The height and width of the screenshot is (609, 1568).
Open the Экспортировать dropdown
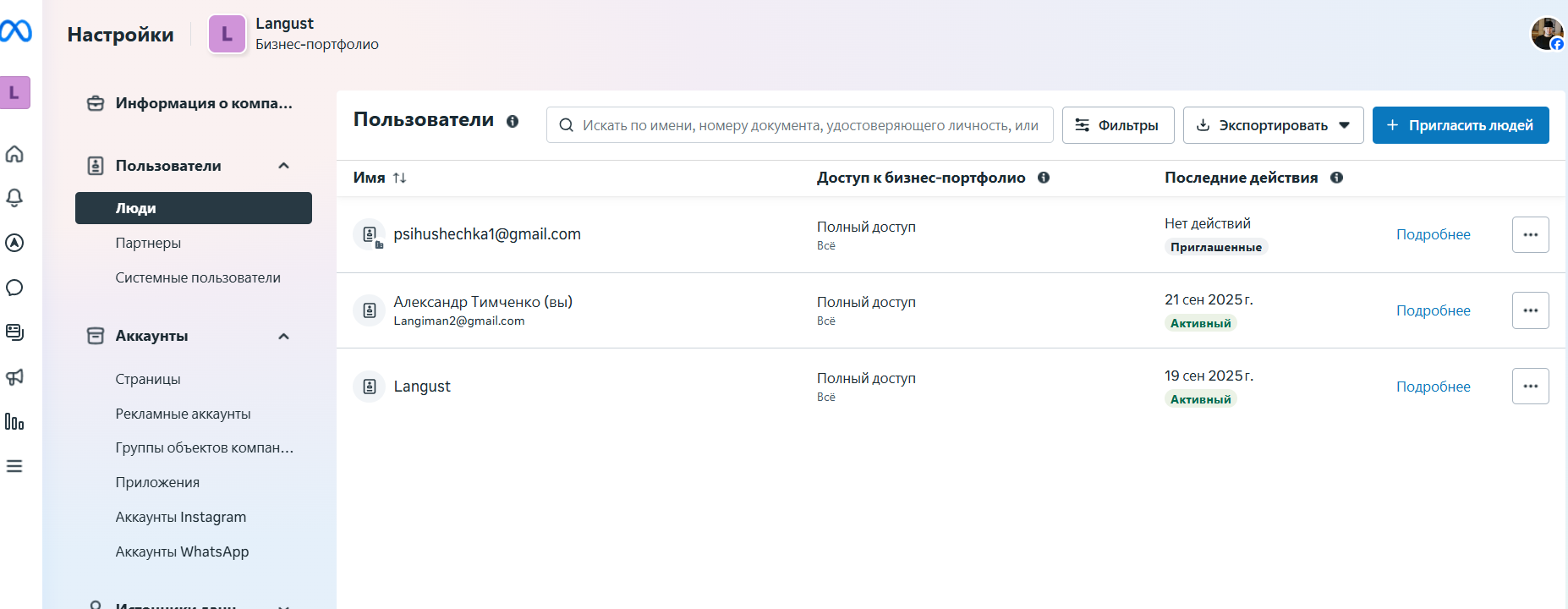(x=1273, y=125)
